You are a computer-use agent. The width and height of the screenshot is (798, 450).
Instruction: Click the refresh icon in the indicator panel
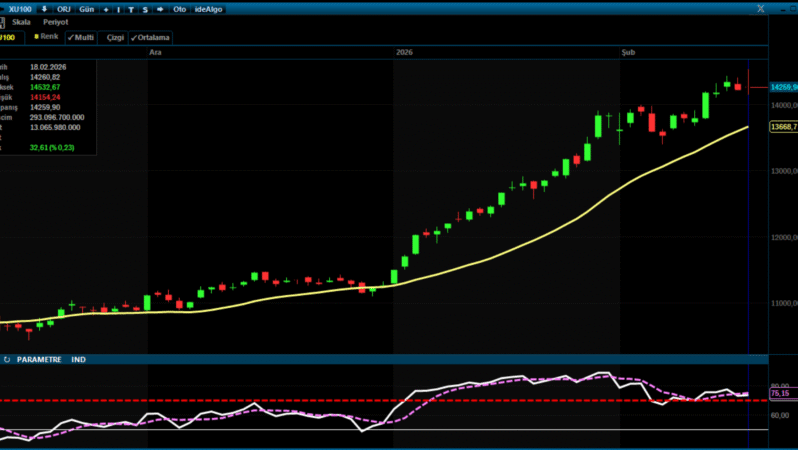click(7, 359)
